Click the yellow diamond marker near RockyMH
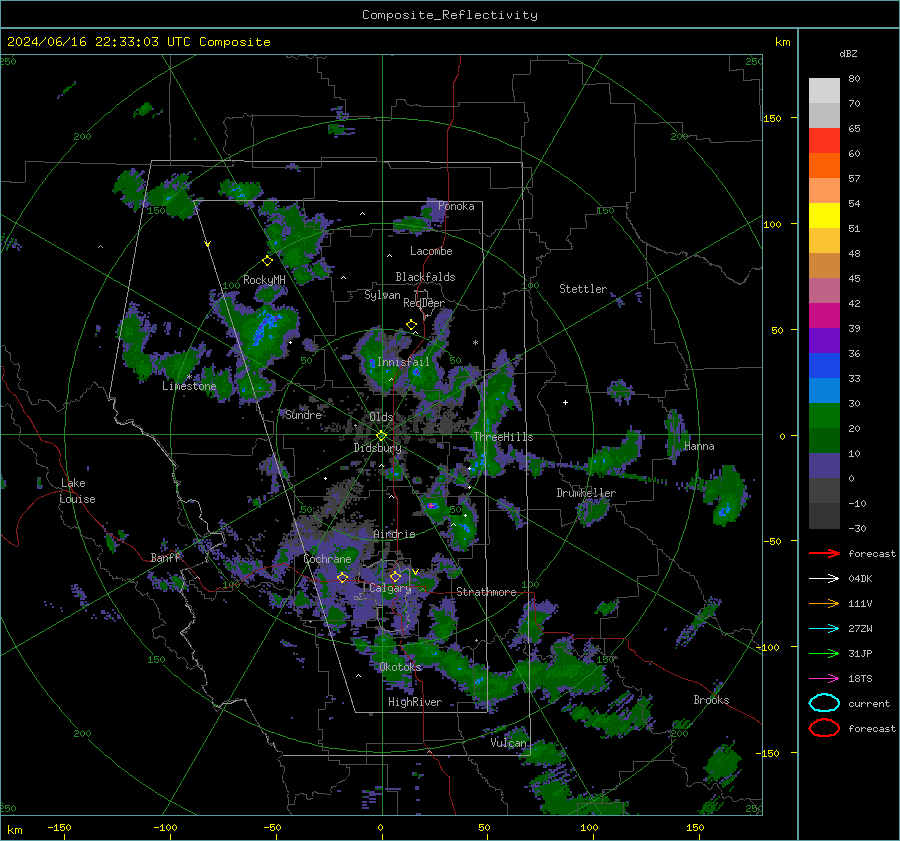Viewport: 900px width, 841px height. [x=267, y=261]
